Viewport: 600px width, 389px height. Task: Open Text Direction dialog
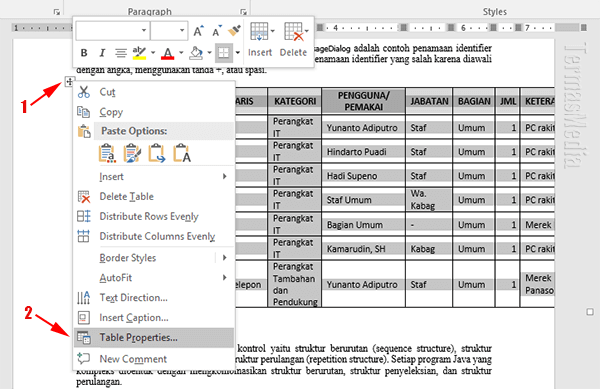click(x=153, y=297)
